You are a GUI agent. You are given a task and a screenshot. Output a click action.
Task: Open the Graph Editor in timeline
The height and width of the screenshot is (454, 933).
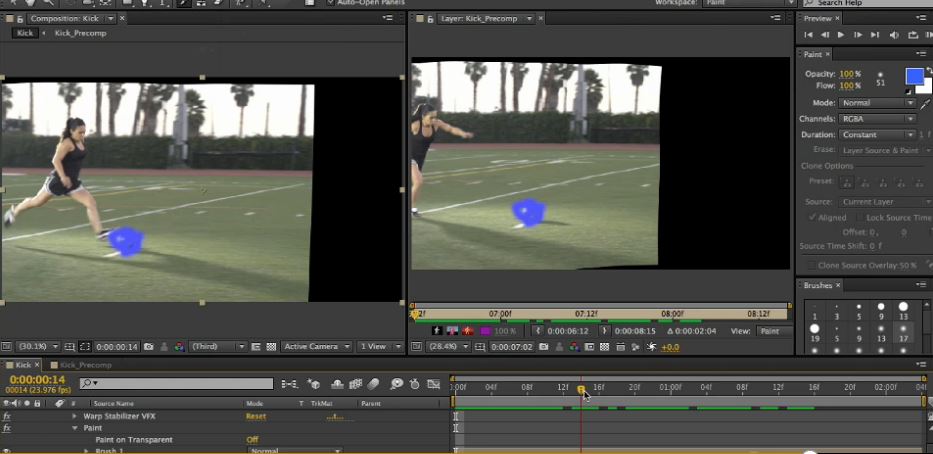pyautogui.click(x=434, y=384)
